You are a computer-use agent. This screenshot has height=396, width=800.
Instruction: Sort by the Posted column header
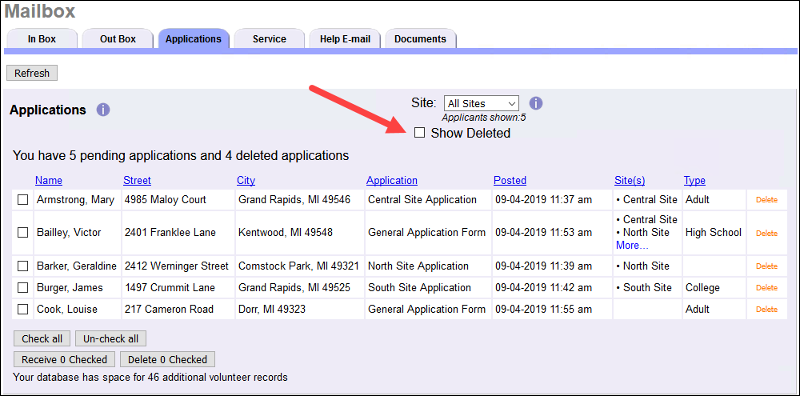point(510,180)
